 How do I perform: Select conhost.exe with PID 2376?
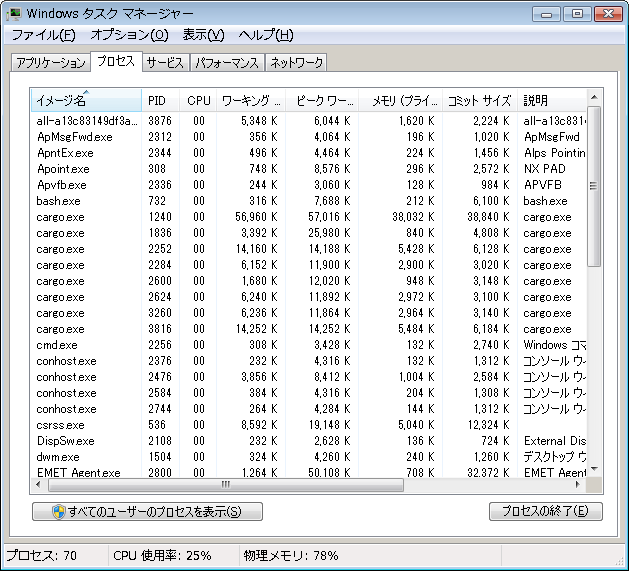(x=309, y=361)
